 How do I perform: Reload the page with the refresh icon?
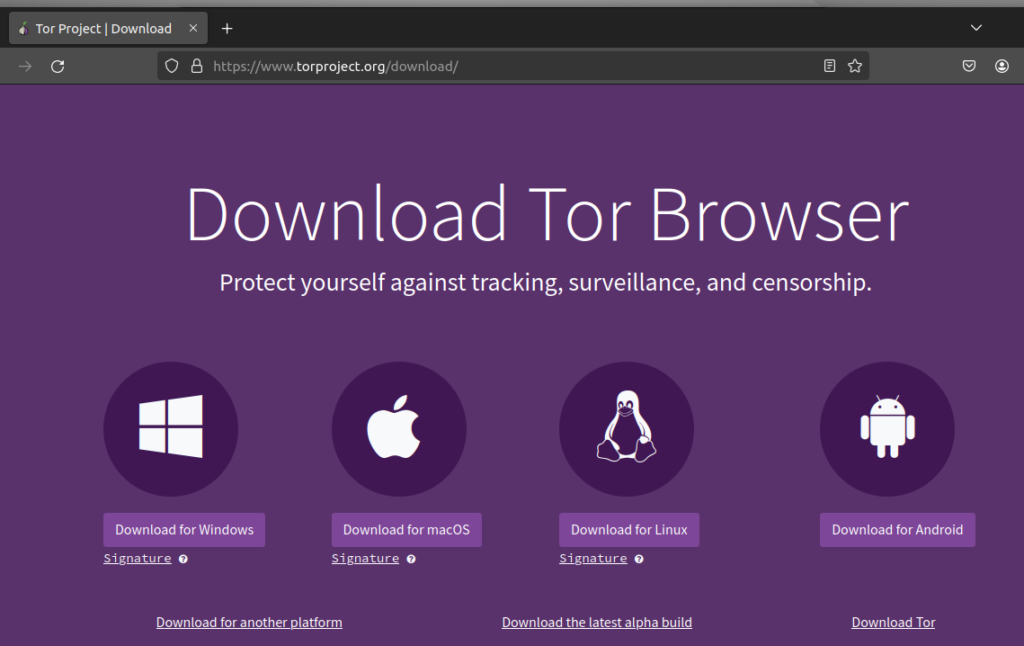(x=58, y=66)
